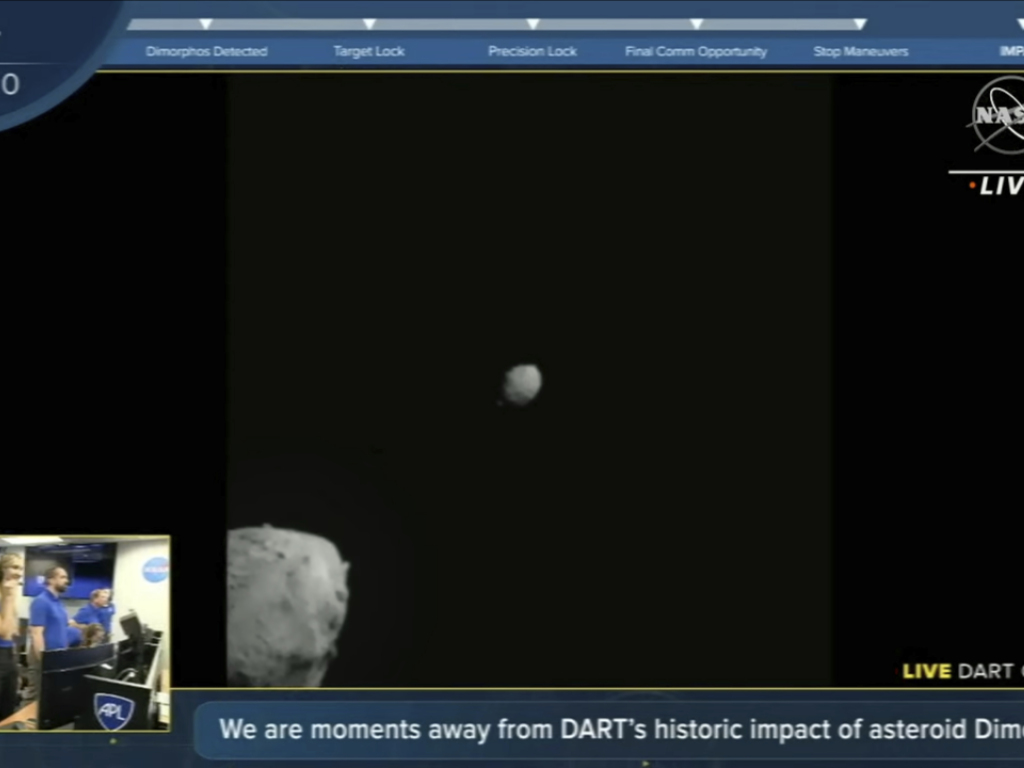The height and width of the screenshot is (768, 1024).
Task: Click the mission progress bar between Target and Precision Lock
Action: pos(450,24)
